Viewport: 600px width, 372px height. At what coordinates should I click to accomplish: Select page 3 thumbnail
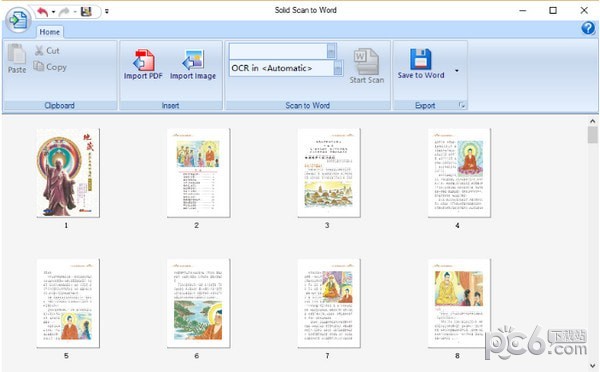click(x=329, y=173)
